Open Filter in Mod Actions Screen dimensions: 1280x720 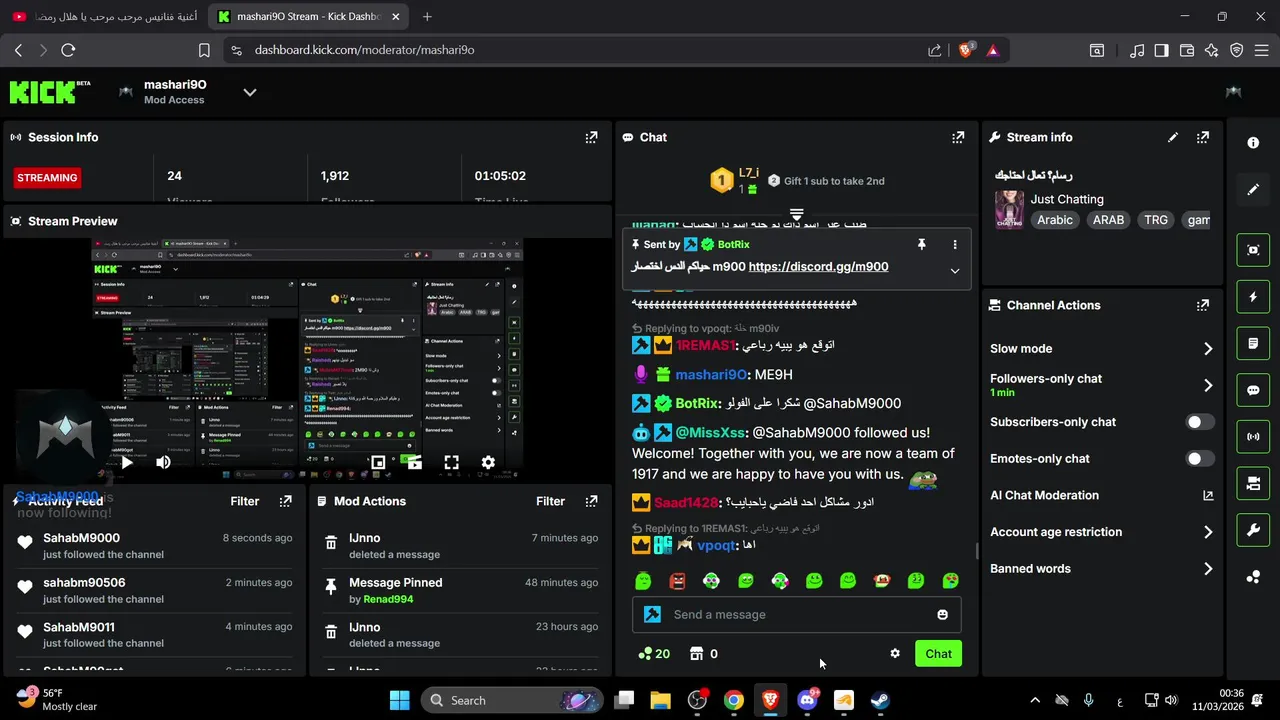pos(551,501)
